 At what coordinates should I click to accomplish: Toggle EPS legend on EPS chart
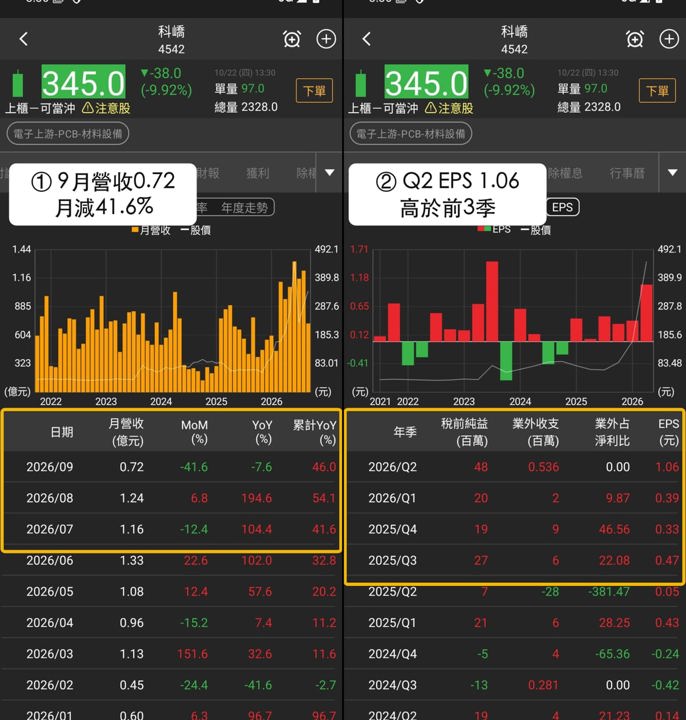point(495,229)
